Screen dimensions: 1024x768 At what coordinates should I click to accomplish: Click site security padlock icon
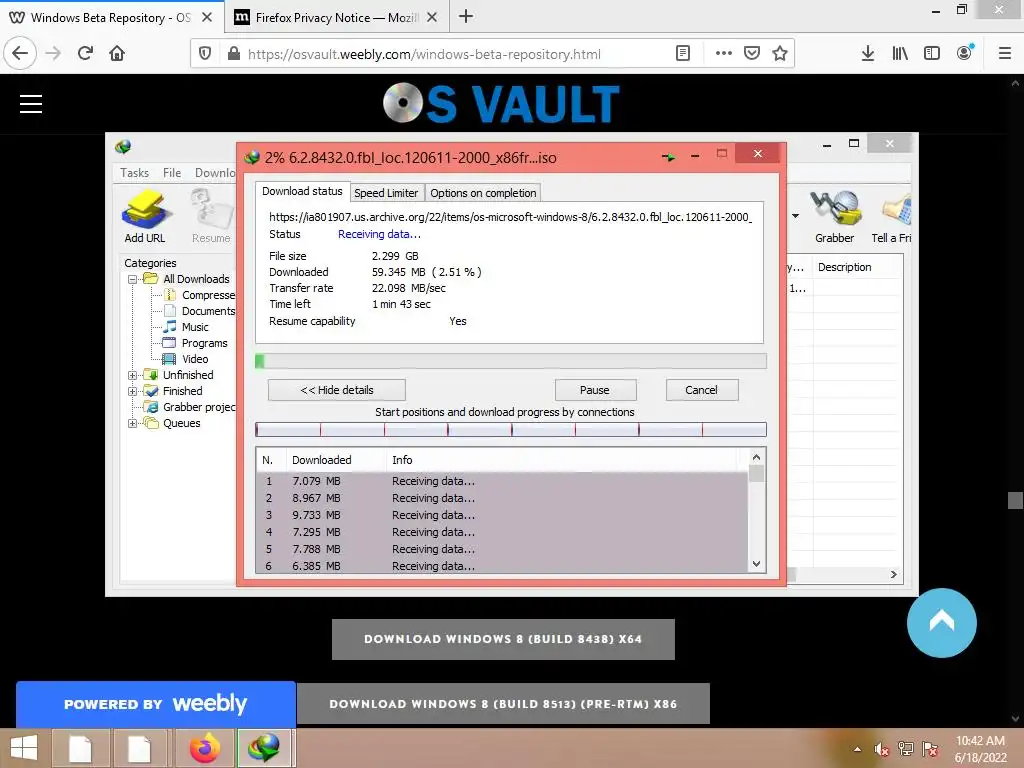click(x=234, y=54)
